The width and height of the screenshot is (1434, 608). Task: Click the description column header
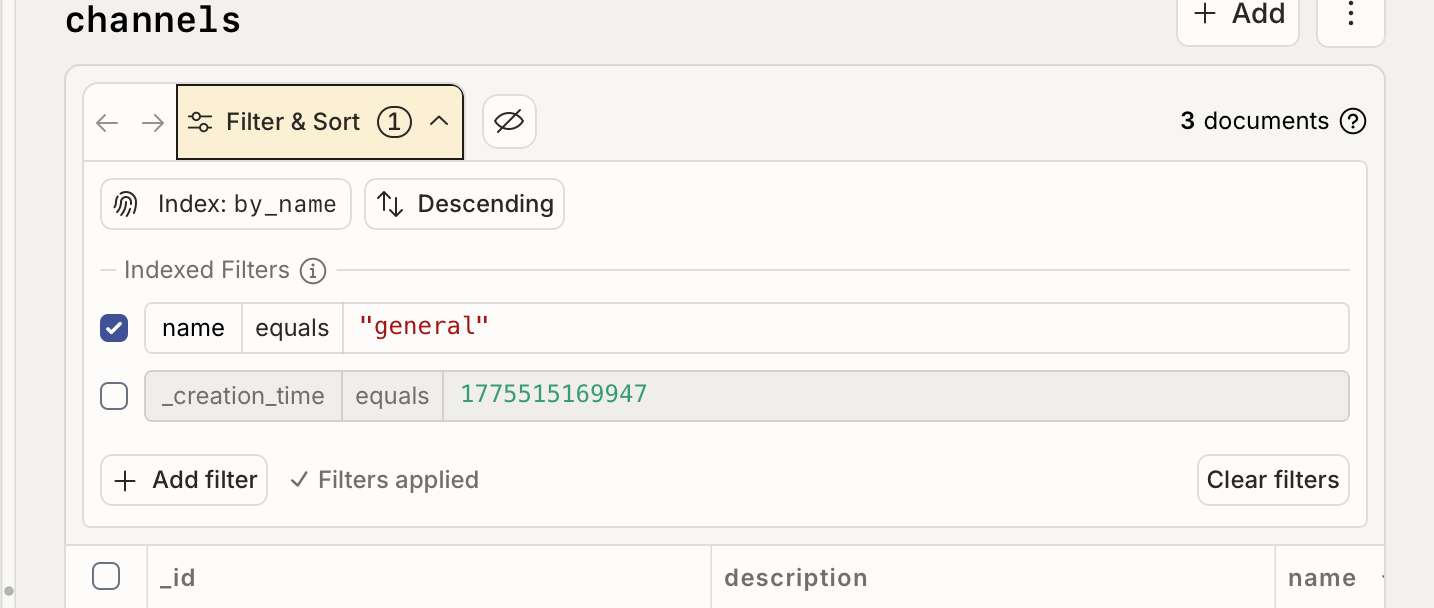[993, 577]
